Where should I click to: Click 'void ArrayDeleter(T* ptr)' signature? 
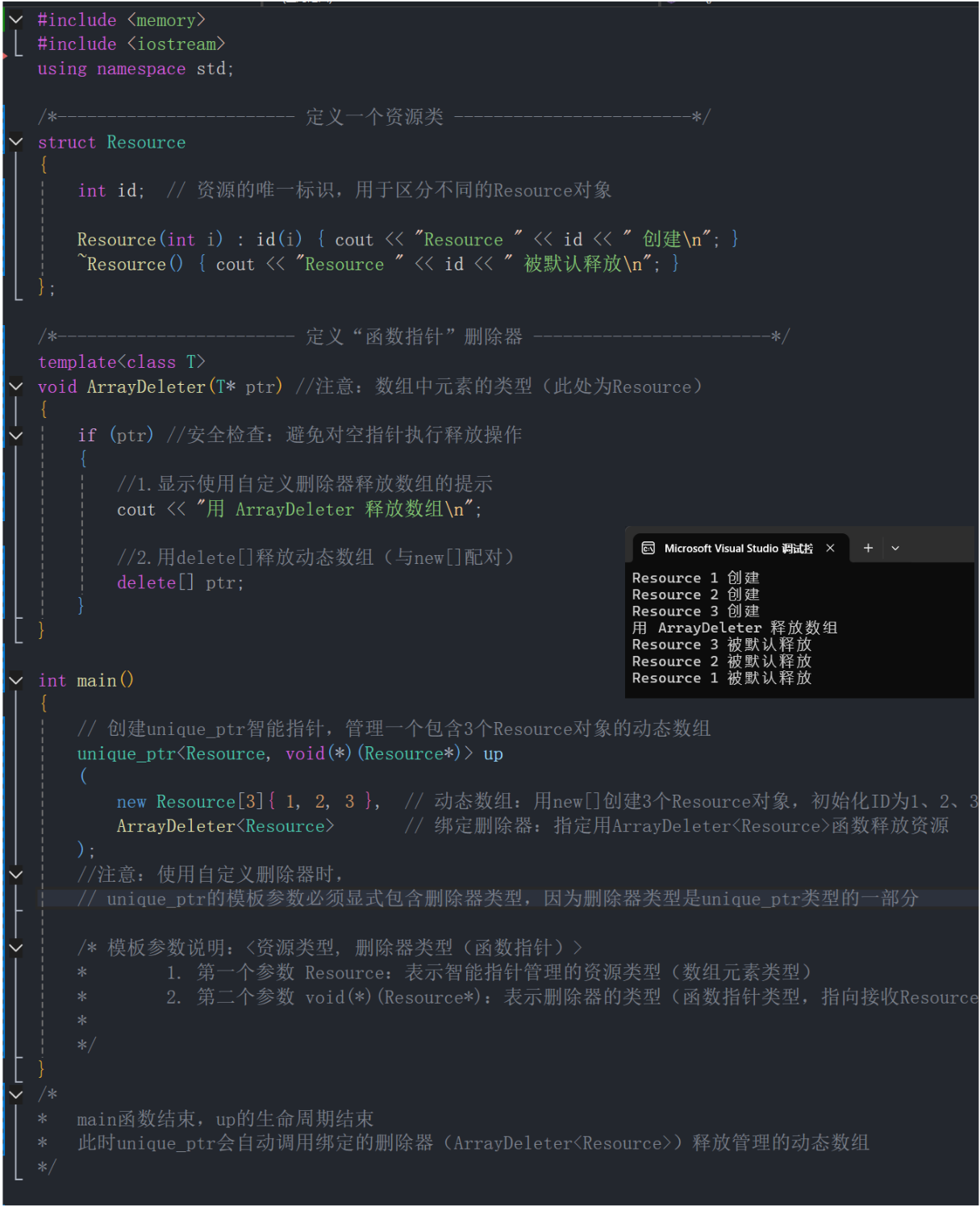[x=160, y=386]
